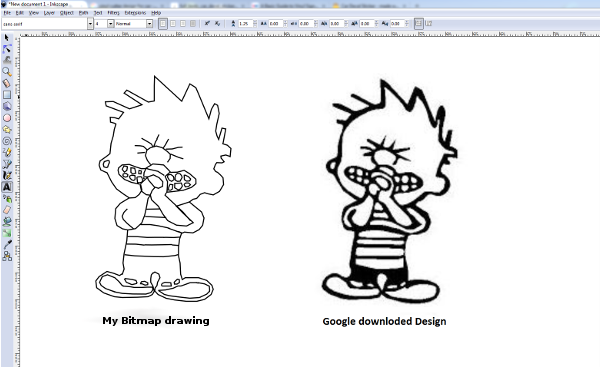The height and width of the screenshot is (367, 600).
Task: Select the Eraser tool
Action: click(x=7, y=210)
